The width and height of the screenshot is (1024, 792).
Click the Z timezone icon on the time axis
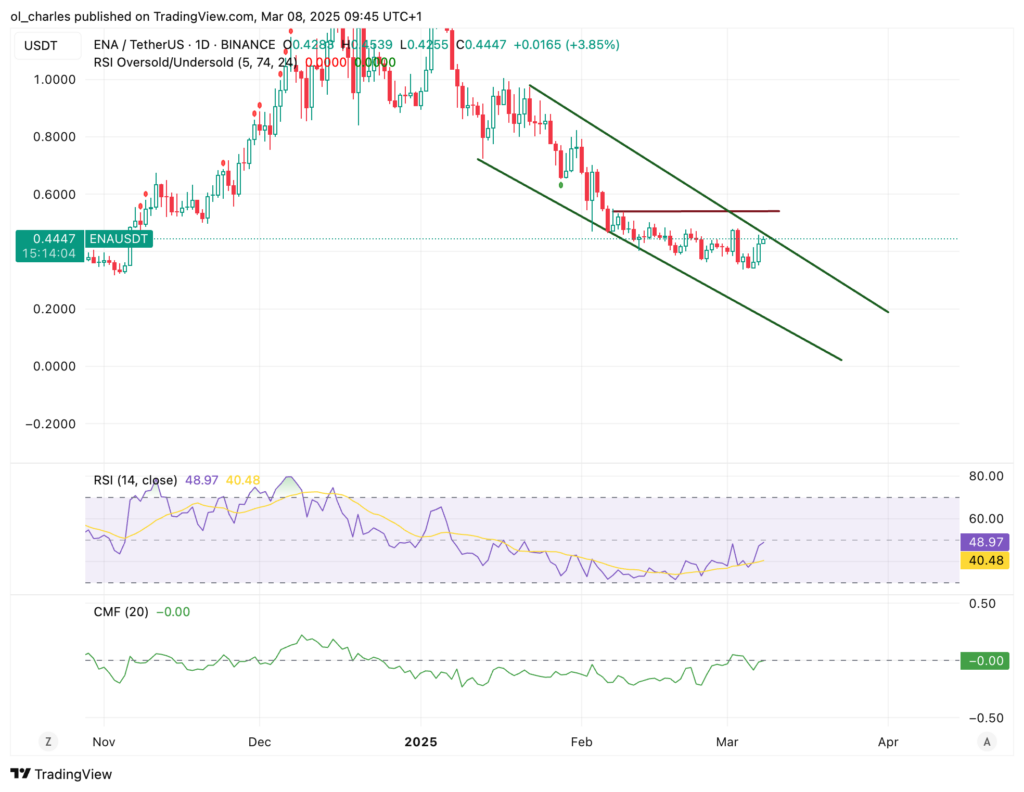pos(48,741)
